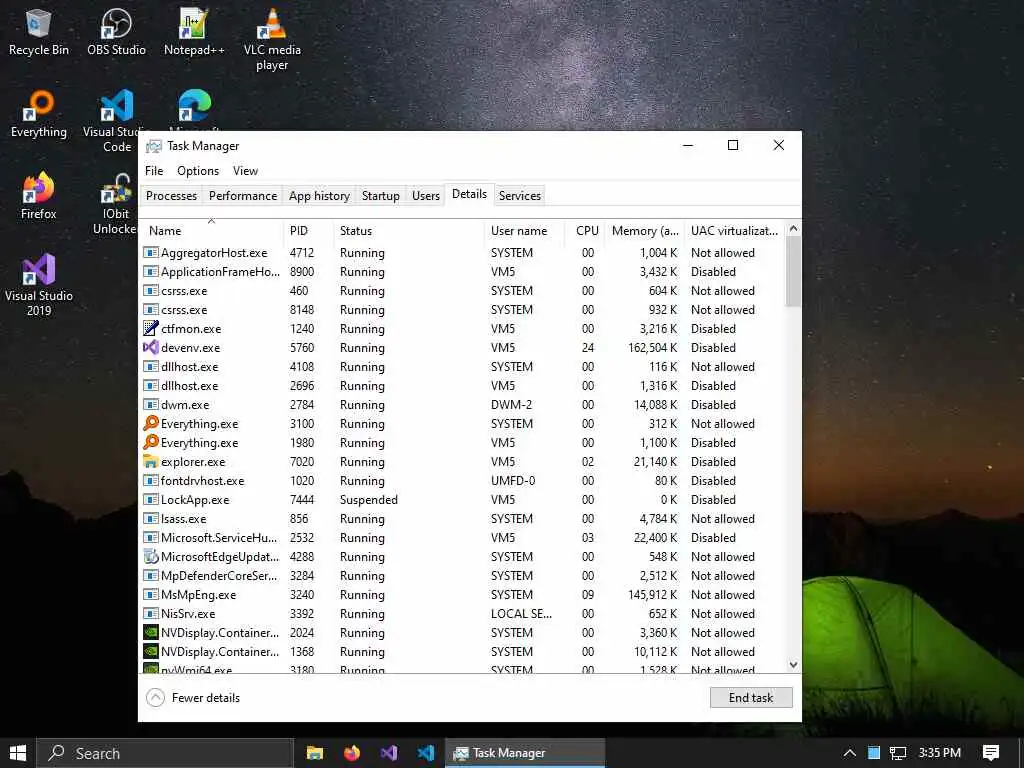This screenshot has height=768, width=1024.
Task: Click the Task Manager title bar icon
Action: [154, 146]
